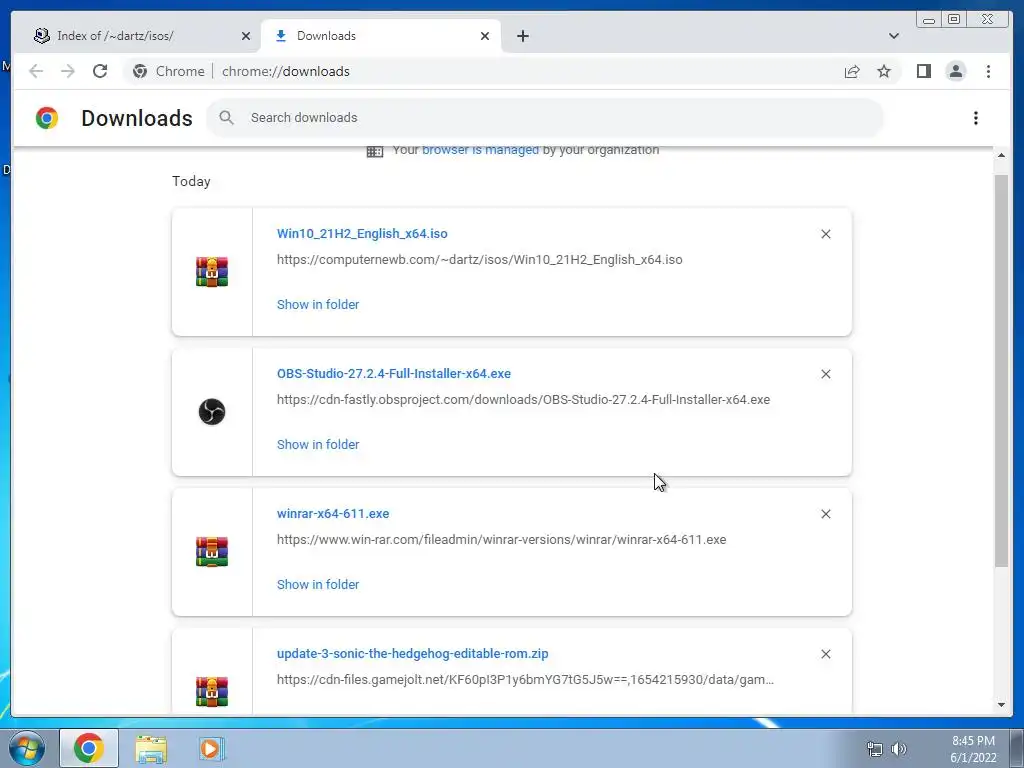Show winrar-x64-611.exe in folder
Image resolution: width=1024 pixels, height=768 pixels.
(318, 584)
